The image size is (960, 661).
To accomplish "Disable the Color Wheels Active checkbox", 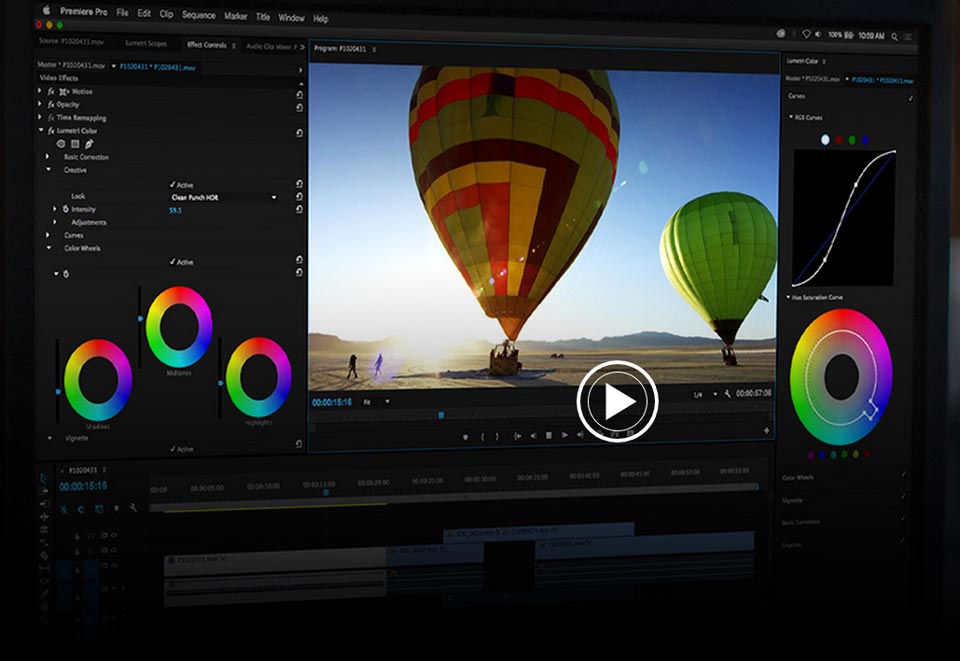I will (x=172, y=262).
